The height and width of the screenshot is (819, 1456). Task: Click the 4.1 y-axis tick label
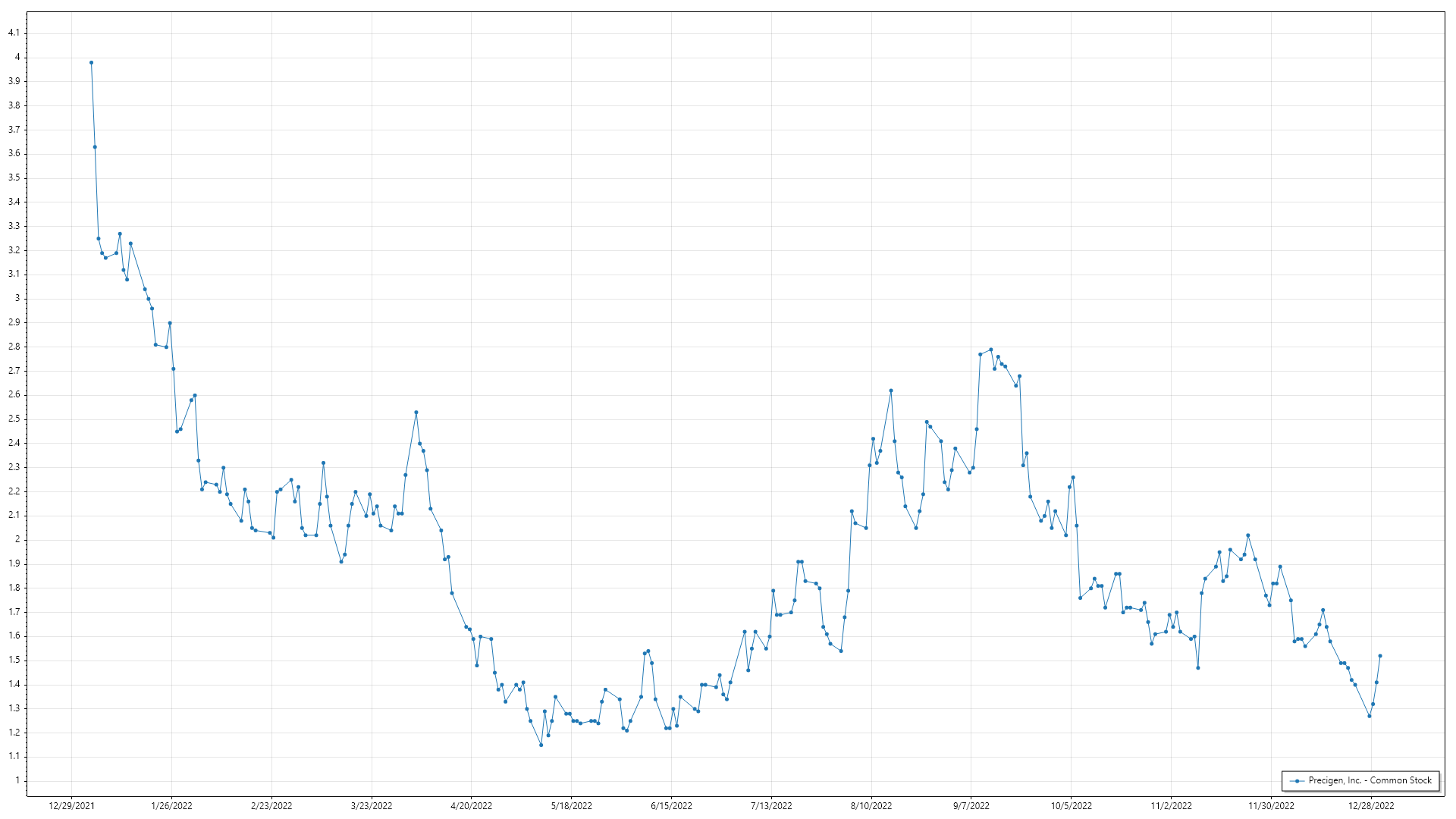[14, 33]
